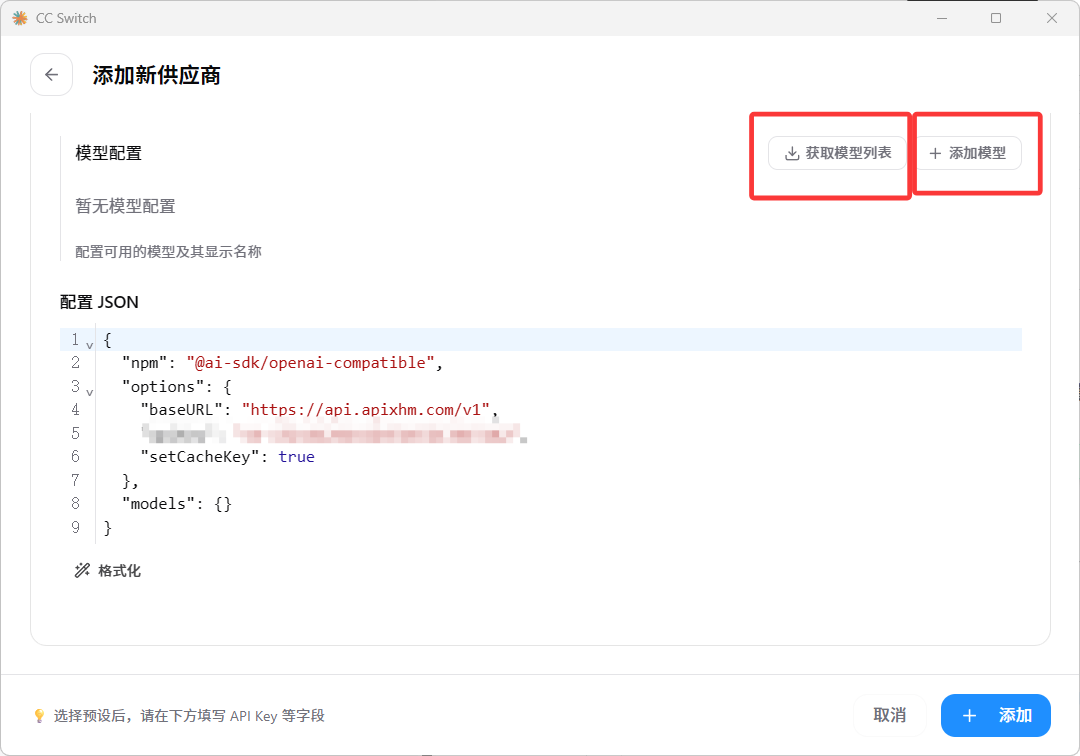Screen dimensions: 1080x756
Task: Click the 获取模型列表 fetch models button
Action: (838, 153)
